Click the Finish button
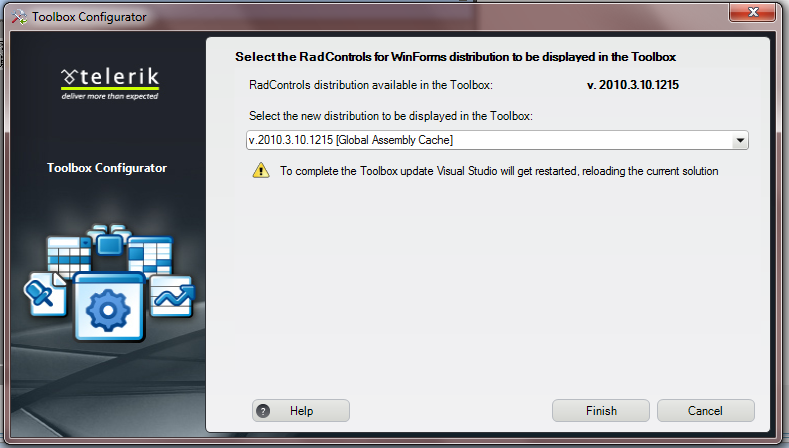 [x=600, y=411]
